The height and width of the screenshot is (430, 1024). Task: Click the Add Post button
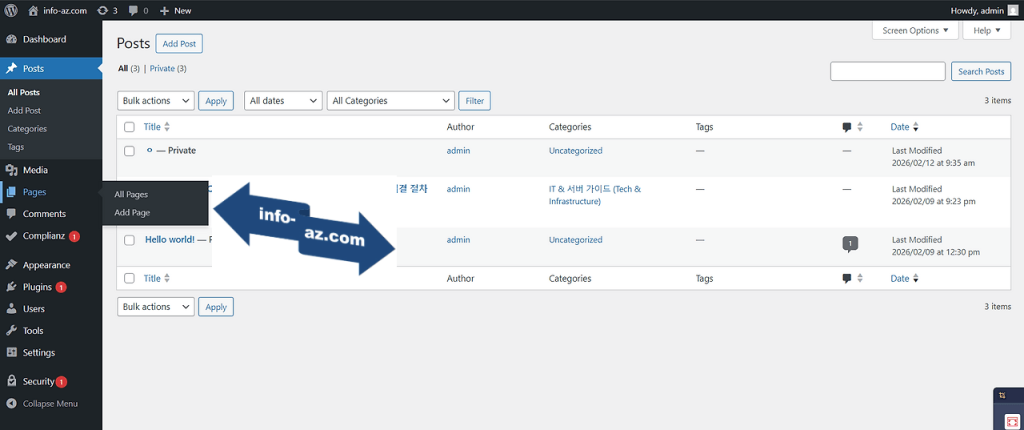[180, 44]
